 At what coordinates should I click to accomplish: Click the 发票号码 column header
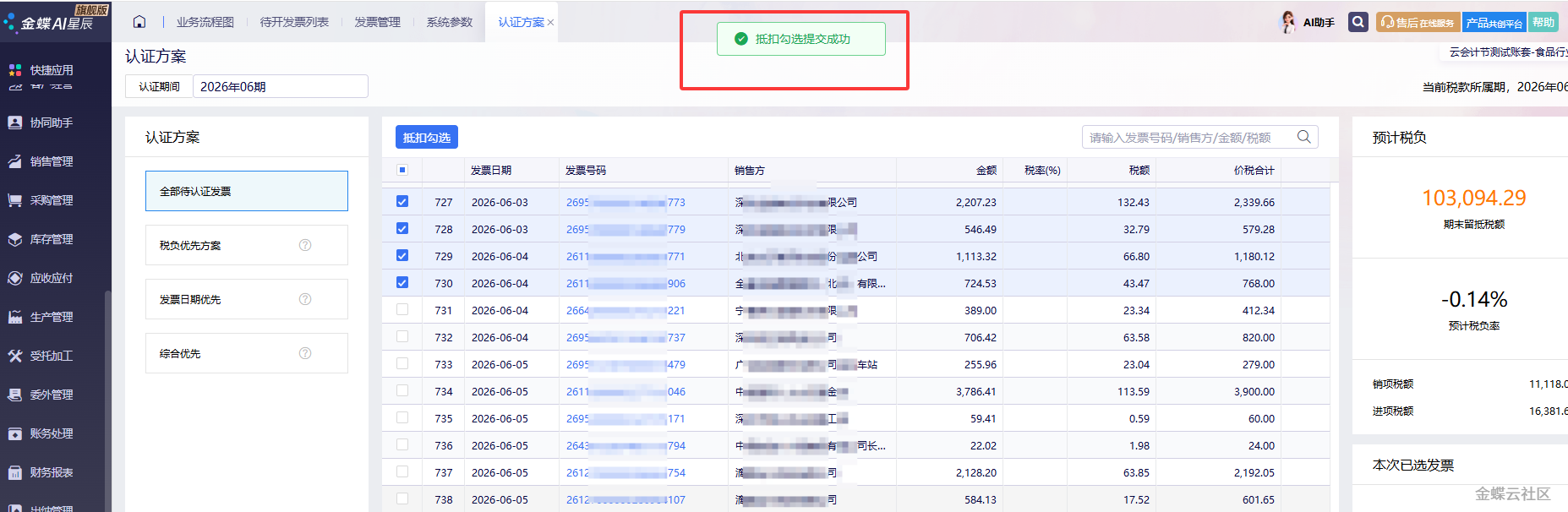pos(586,170)
